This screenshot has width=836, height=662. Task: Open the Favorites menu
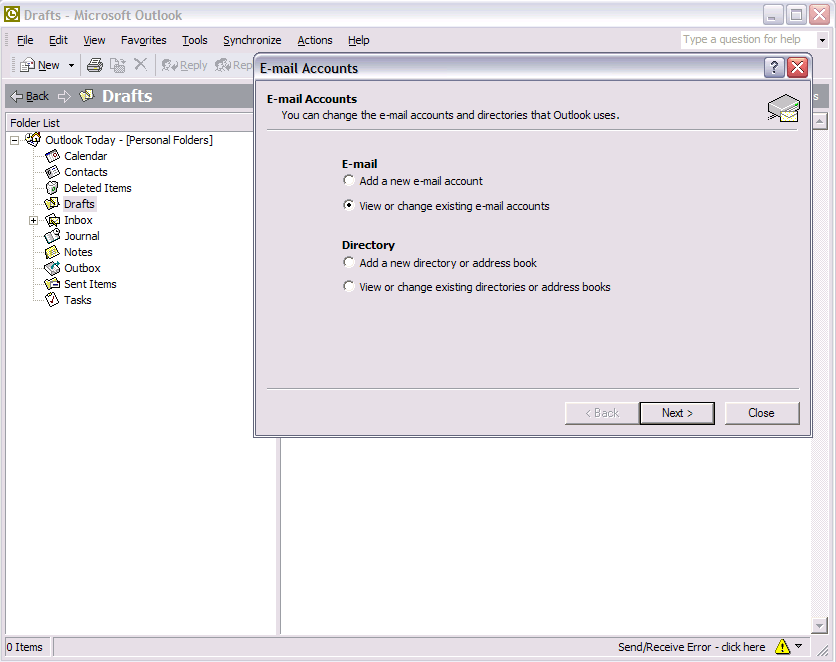[143, 40]
